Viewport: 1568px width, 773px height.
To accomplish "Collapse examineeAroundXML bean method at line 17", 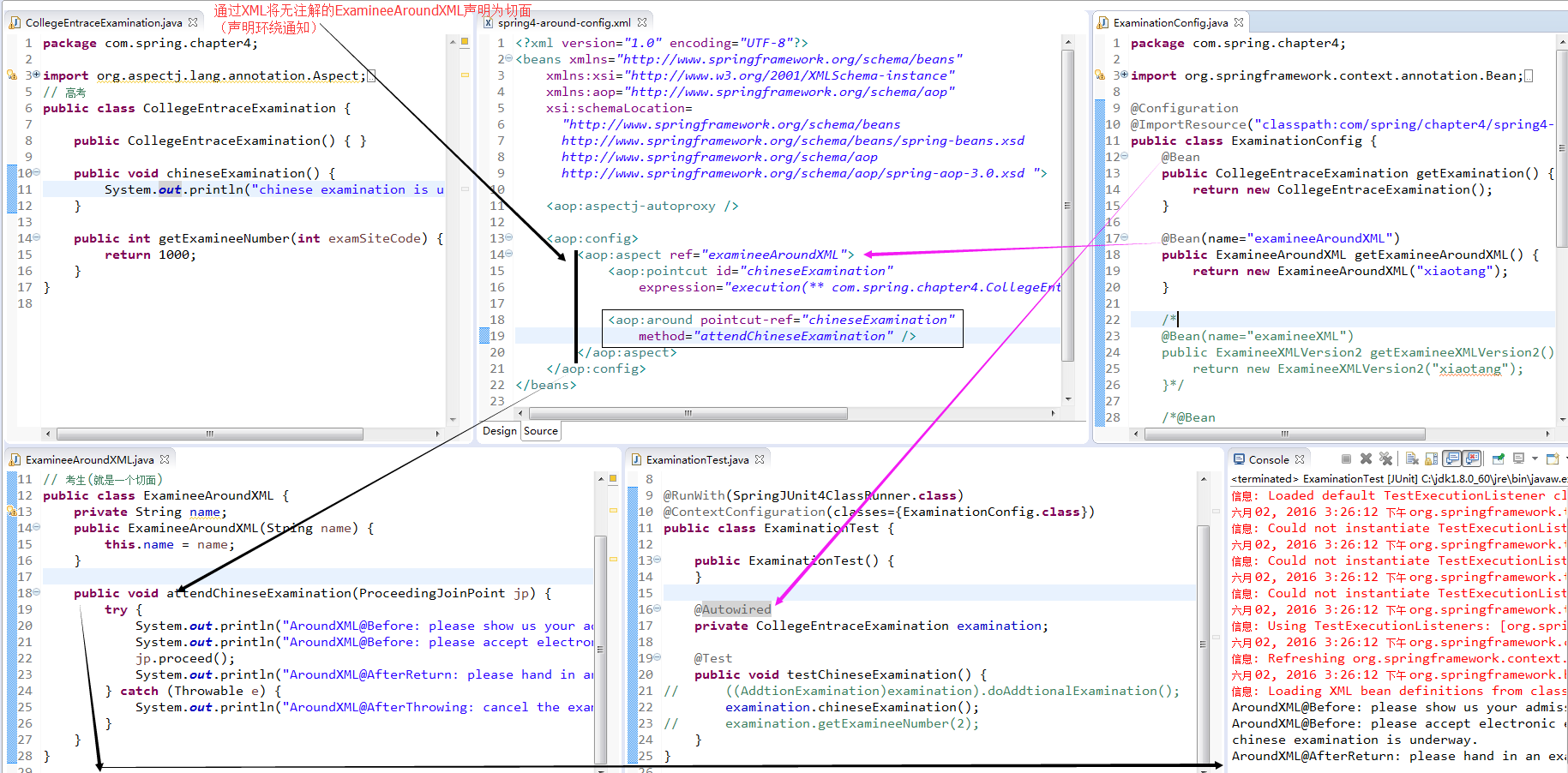I will click(x=1125, y=238).
